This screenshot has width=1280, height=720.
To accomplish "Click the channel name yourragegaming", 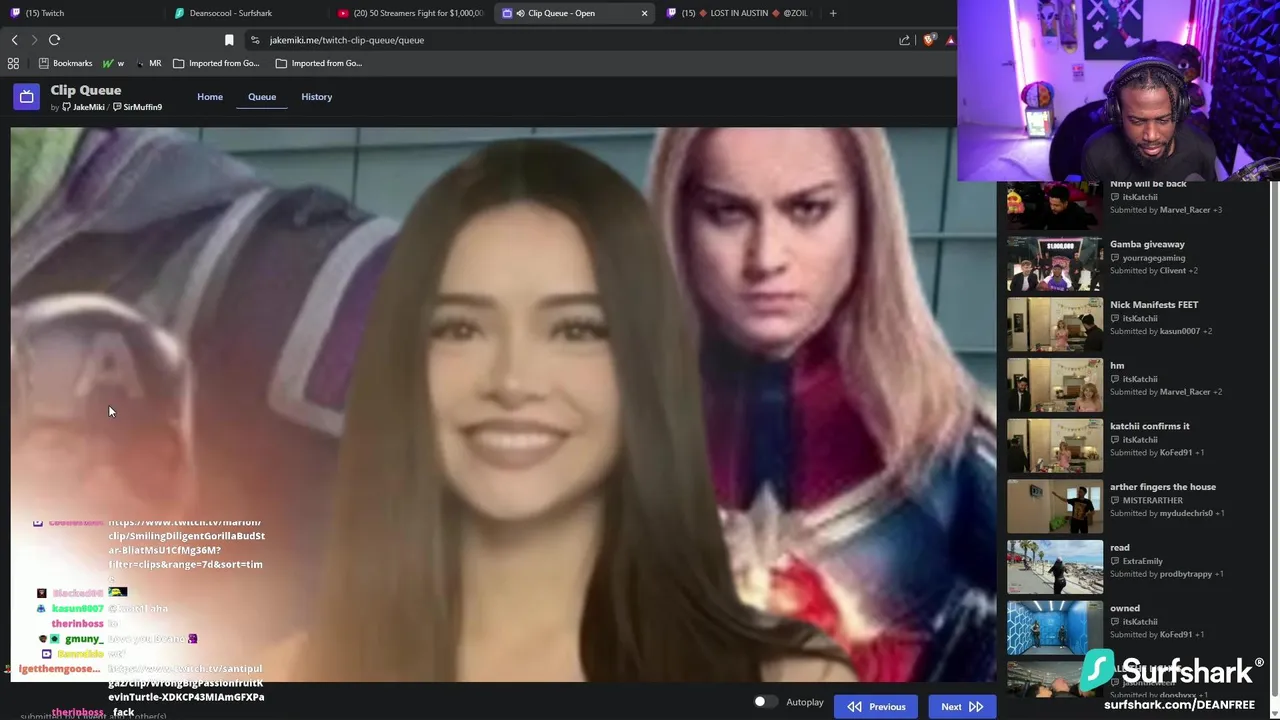I will [x=1154, y=258].
